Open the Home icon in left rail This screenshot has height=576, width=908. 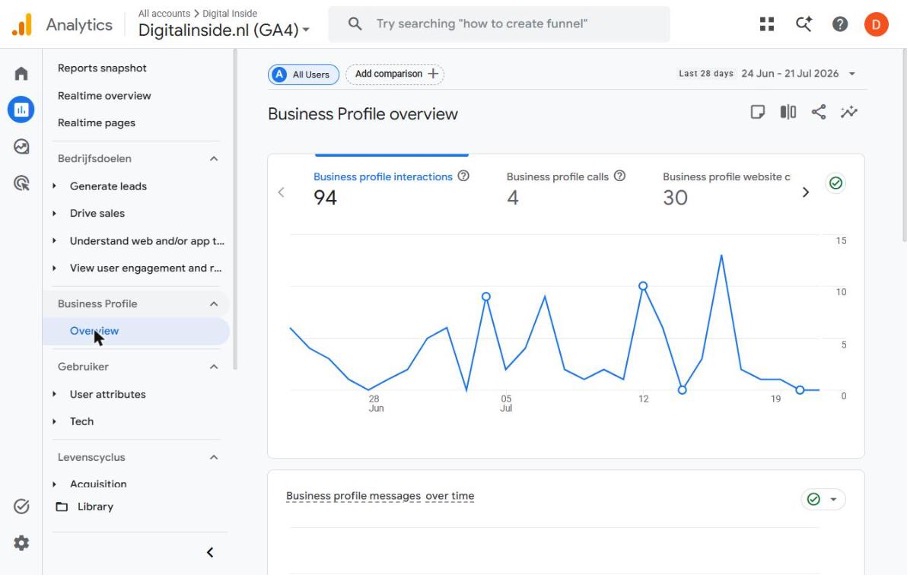pos(21,74)
